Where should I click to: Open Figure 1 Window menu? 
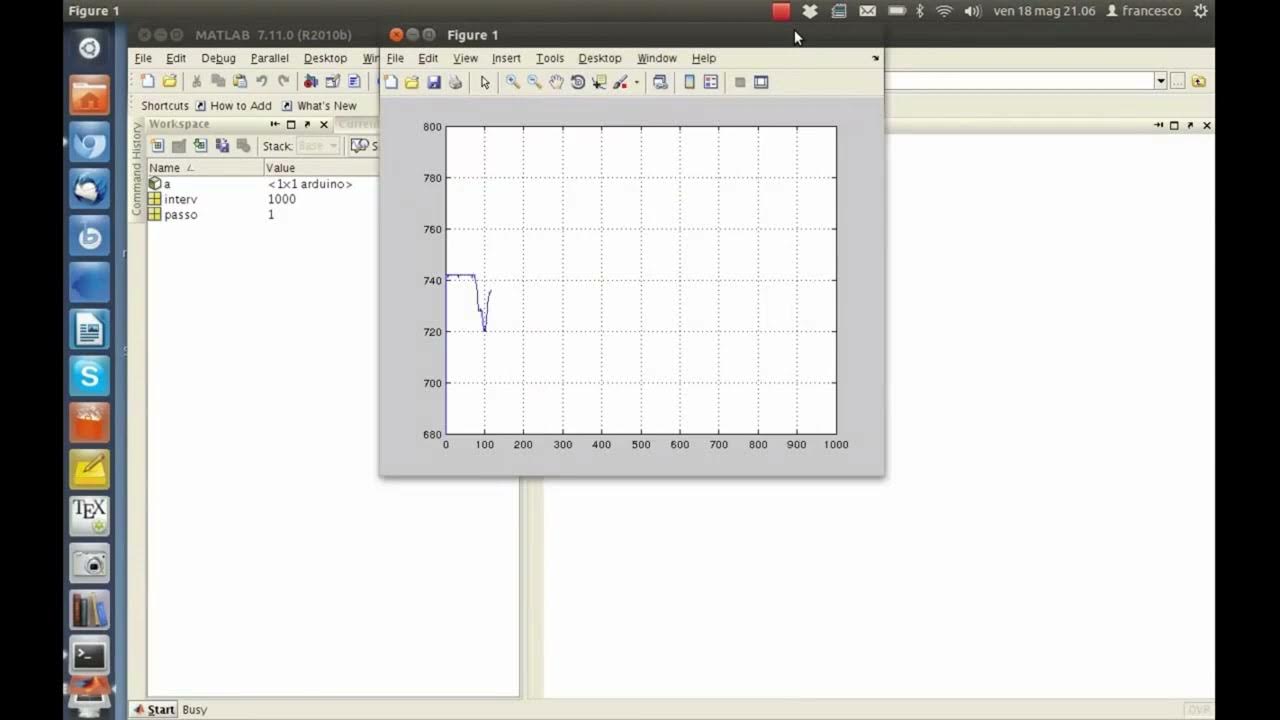[657, 58]
